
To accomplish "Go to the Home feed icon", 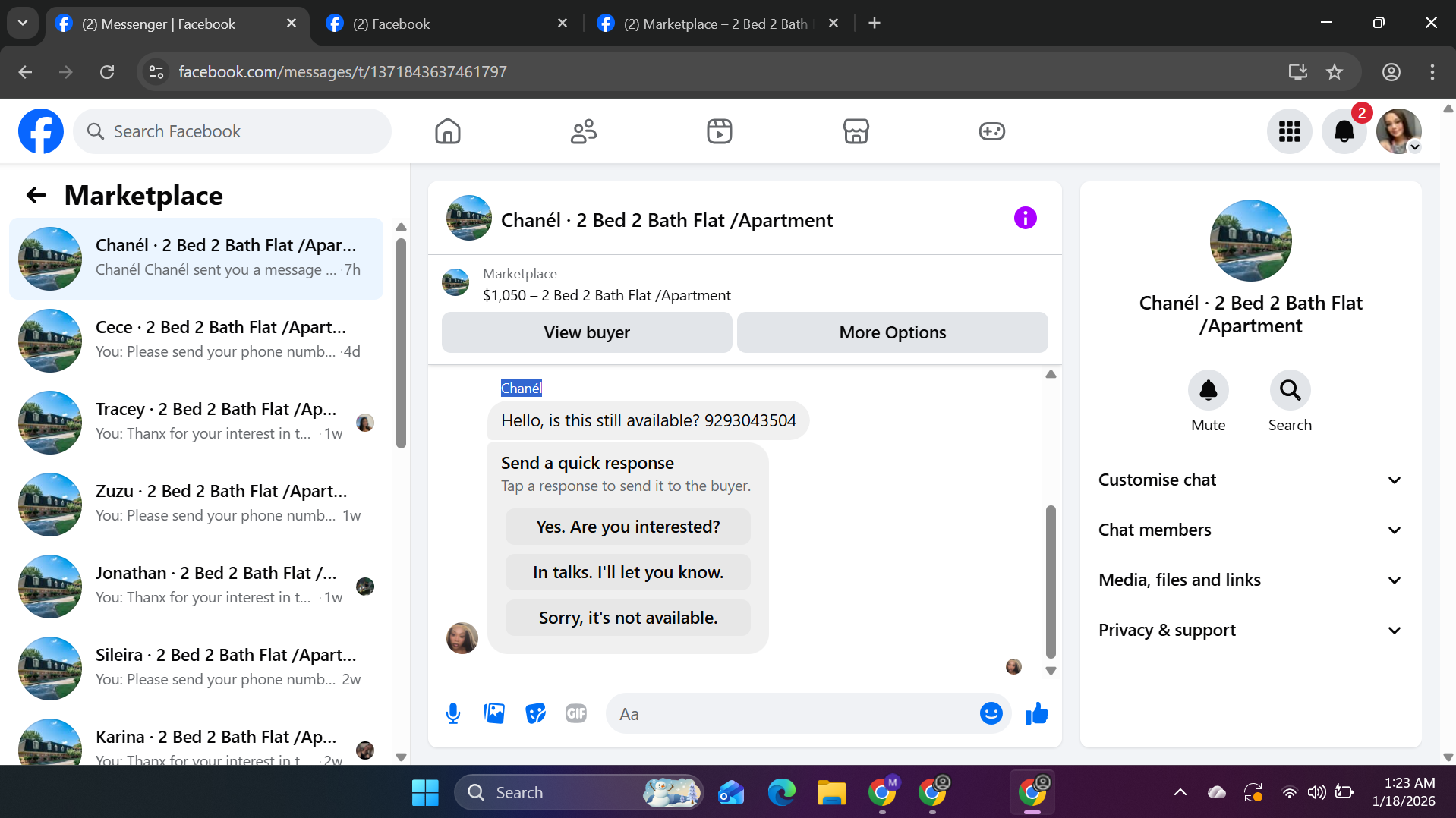I will [448, 131].
